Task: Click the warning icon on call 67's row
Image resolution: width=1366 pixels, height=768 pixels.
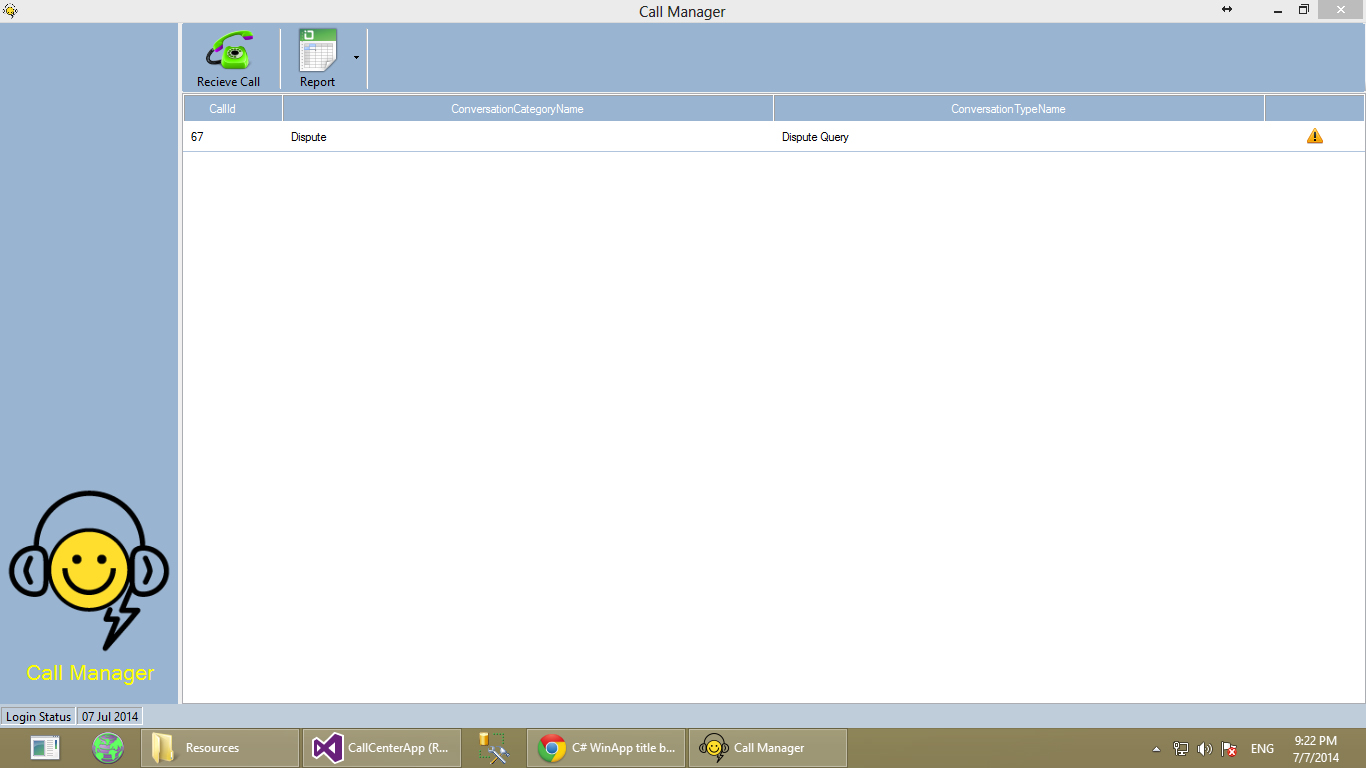Action: pos(1315,136)
